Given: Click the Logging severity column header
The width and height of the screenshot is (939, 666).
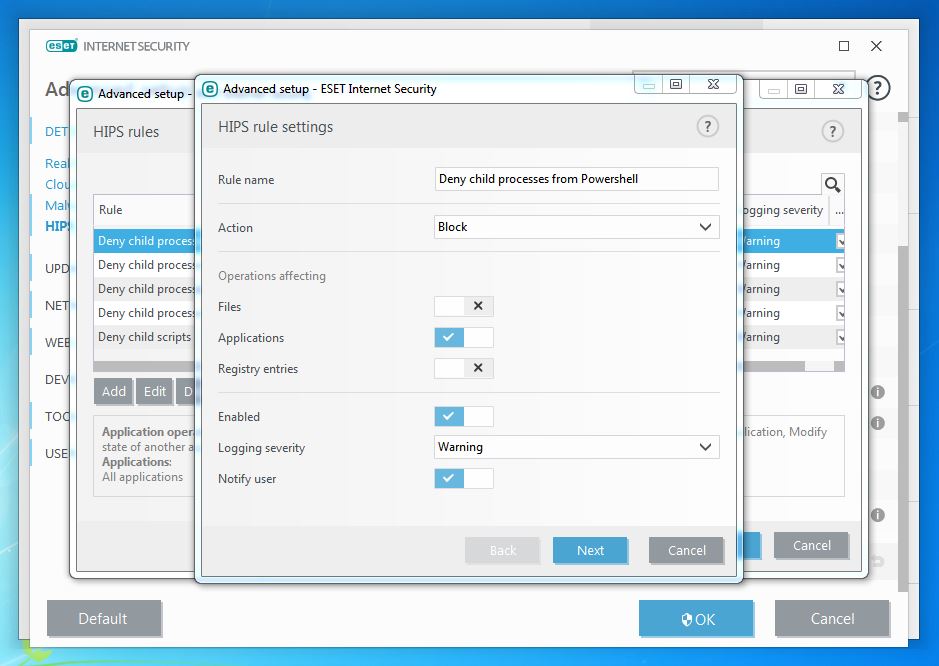Looking at the screenshot, I should 784,210.
